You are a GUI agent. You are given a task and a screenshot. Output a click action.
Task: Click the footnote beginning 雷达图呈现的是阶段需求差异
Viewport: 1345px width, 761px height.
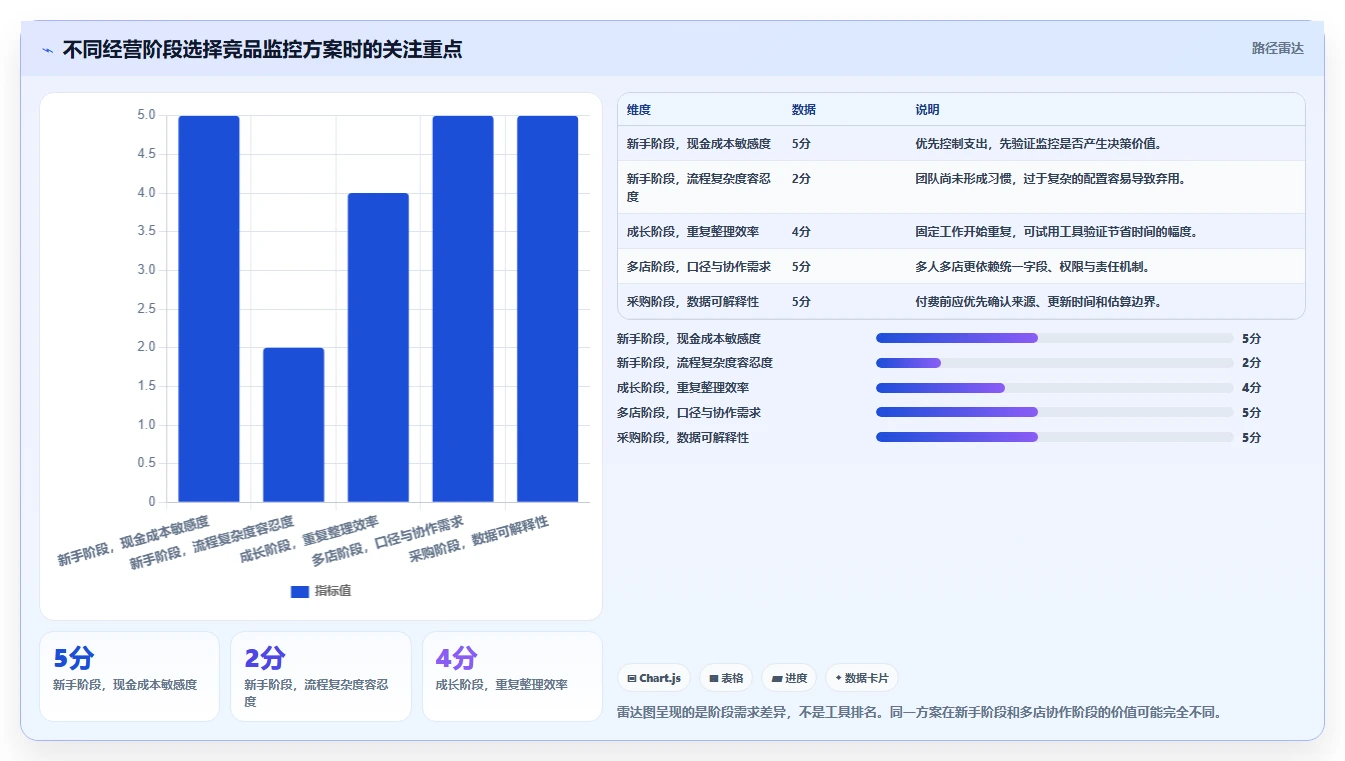[x=920, y=713]
